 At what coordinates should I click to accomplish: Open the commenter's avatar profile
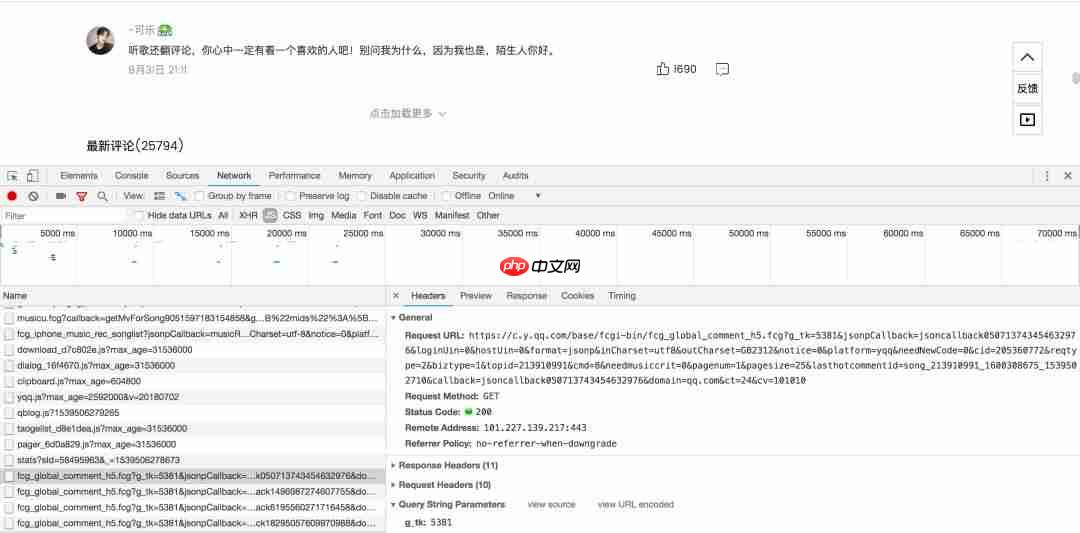[x=101, y=41]
